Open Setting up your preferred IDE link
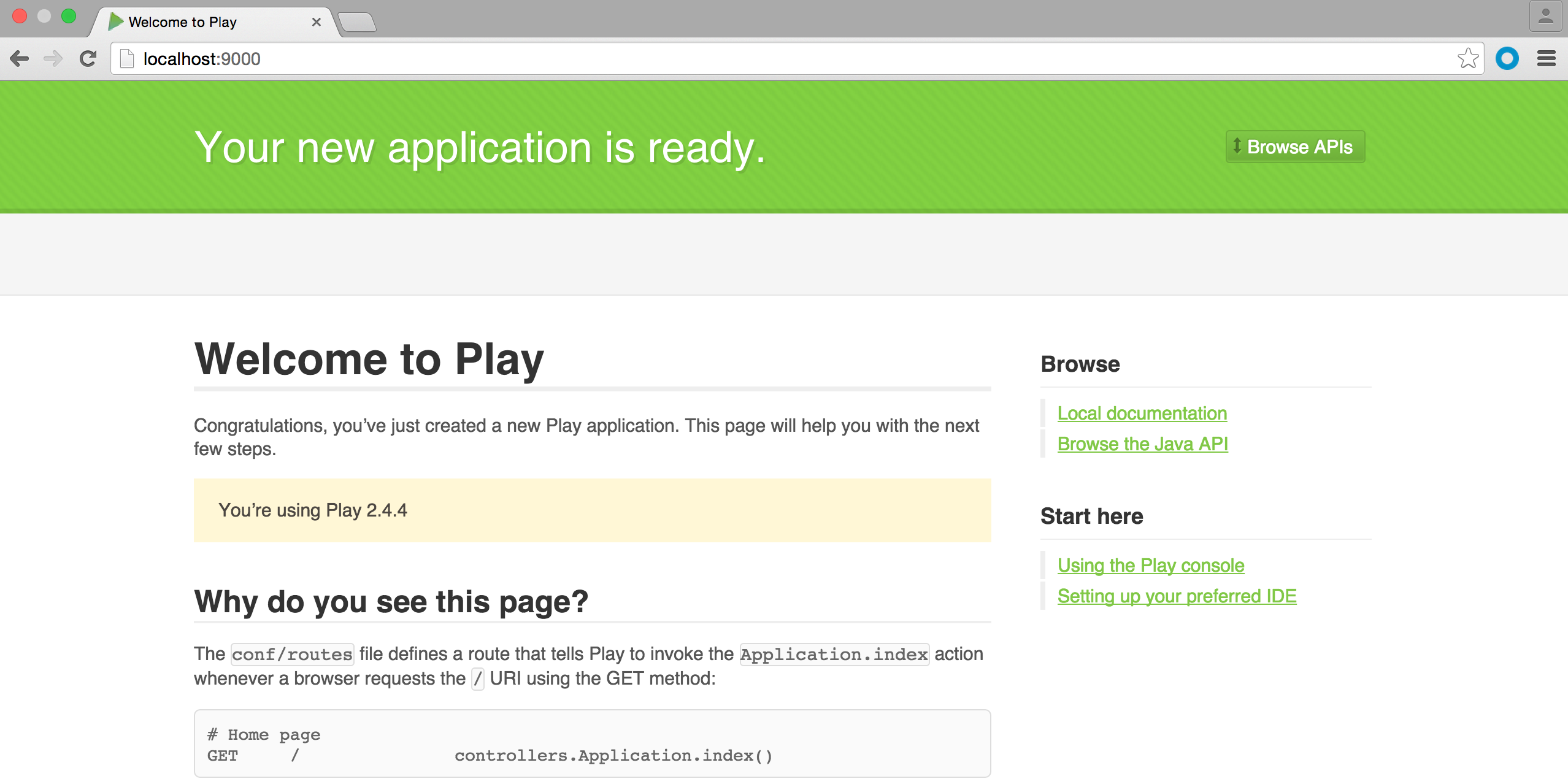 tap(1177, 596)
